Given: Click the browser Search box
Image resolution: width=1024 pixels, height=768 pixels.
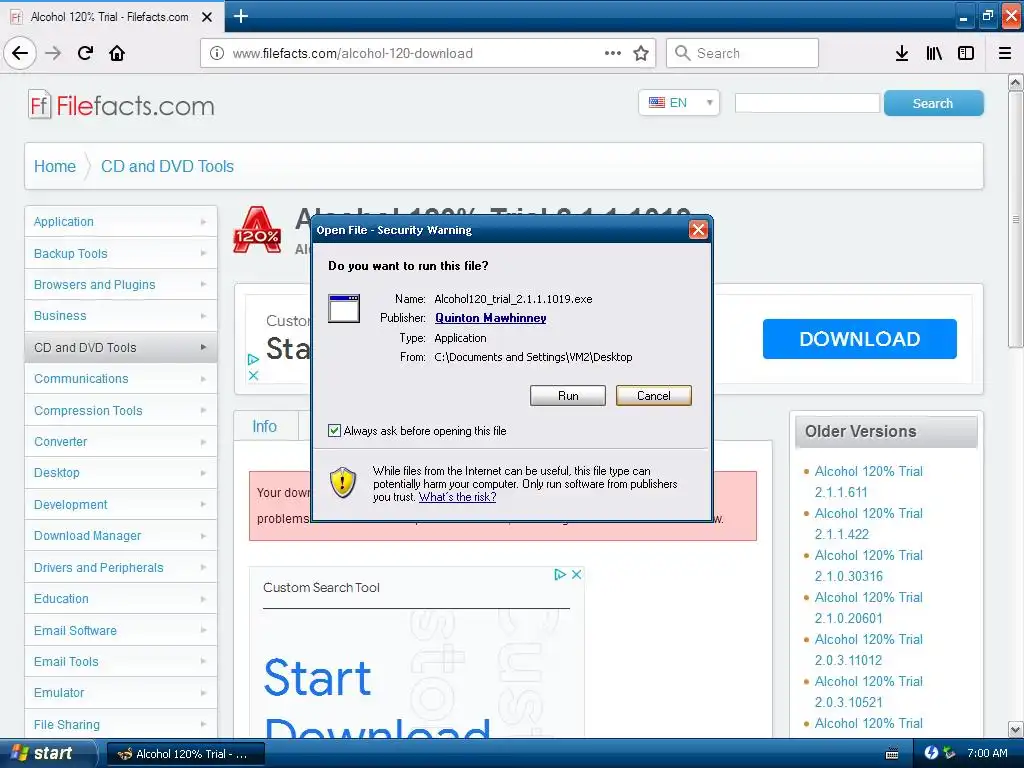Looking at the screenshot, I should [742, 53].
